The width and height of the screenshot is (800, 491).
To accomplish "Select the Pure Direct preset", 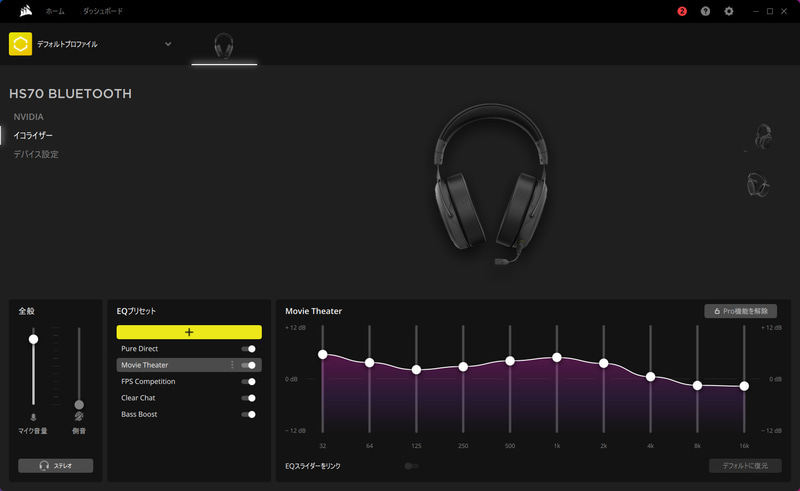I will pos(139,349).
